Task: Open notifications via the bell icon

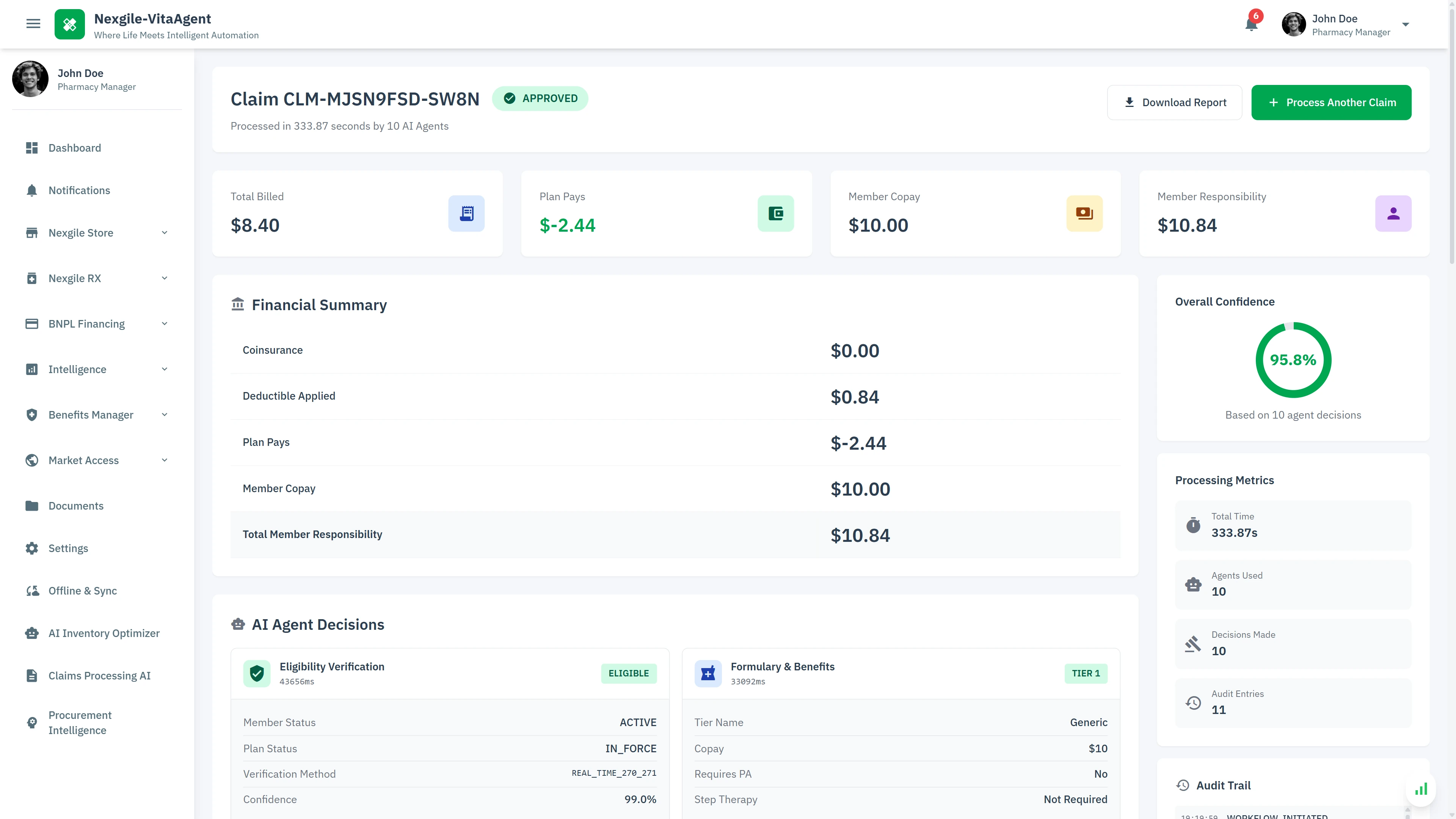Action: [x=1251, y=24]
